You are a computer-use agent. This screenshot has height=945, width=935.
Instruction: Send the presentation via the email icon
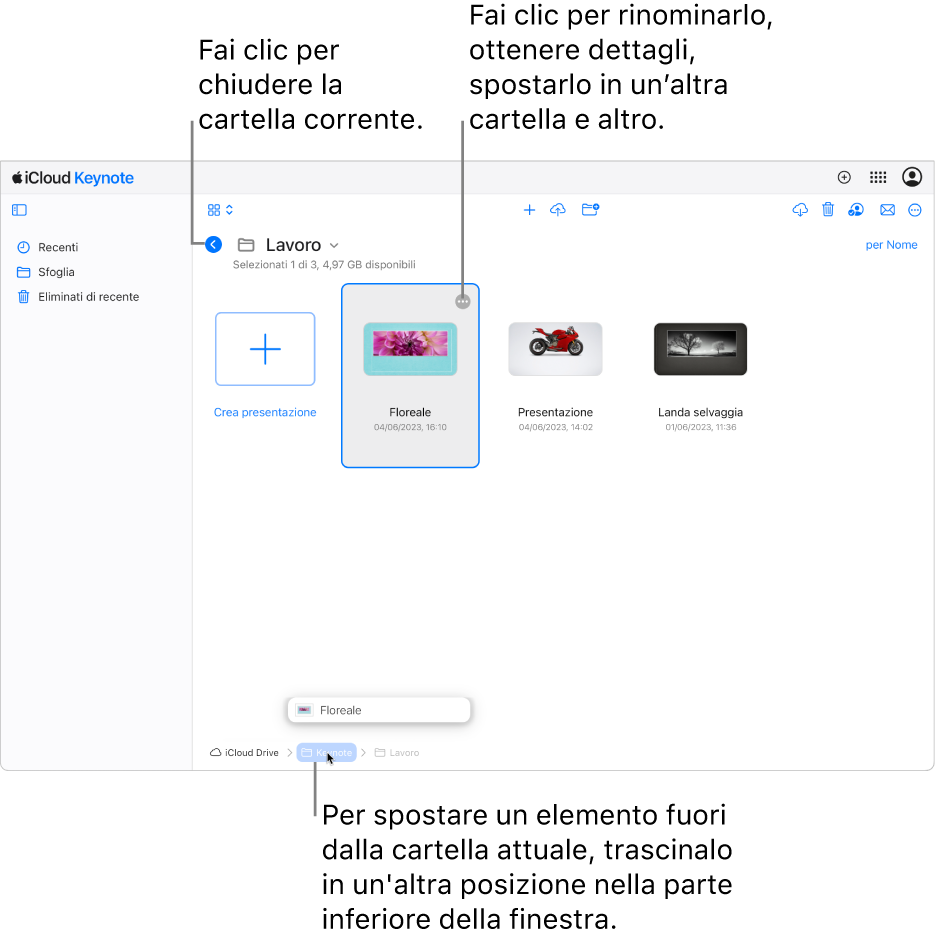[x=887, y=210]
